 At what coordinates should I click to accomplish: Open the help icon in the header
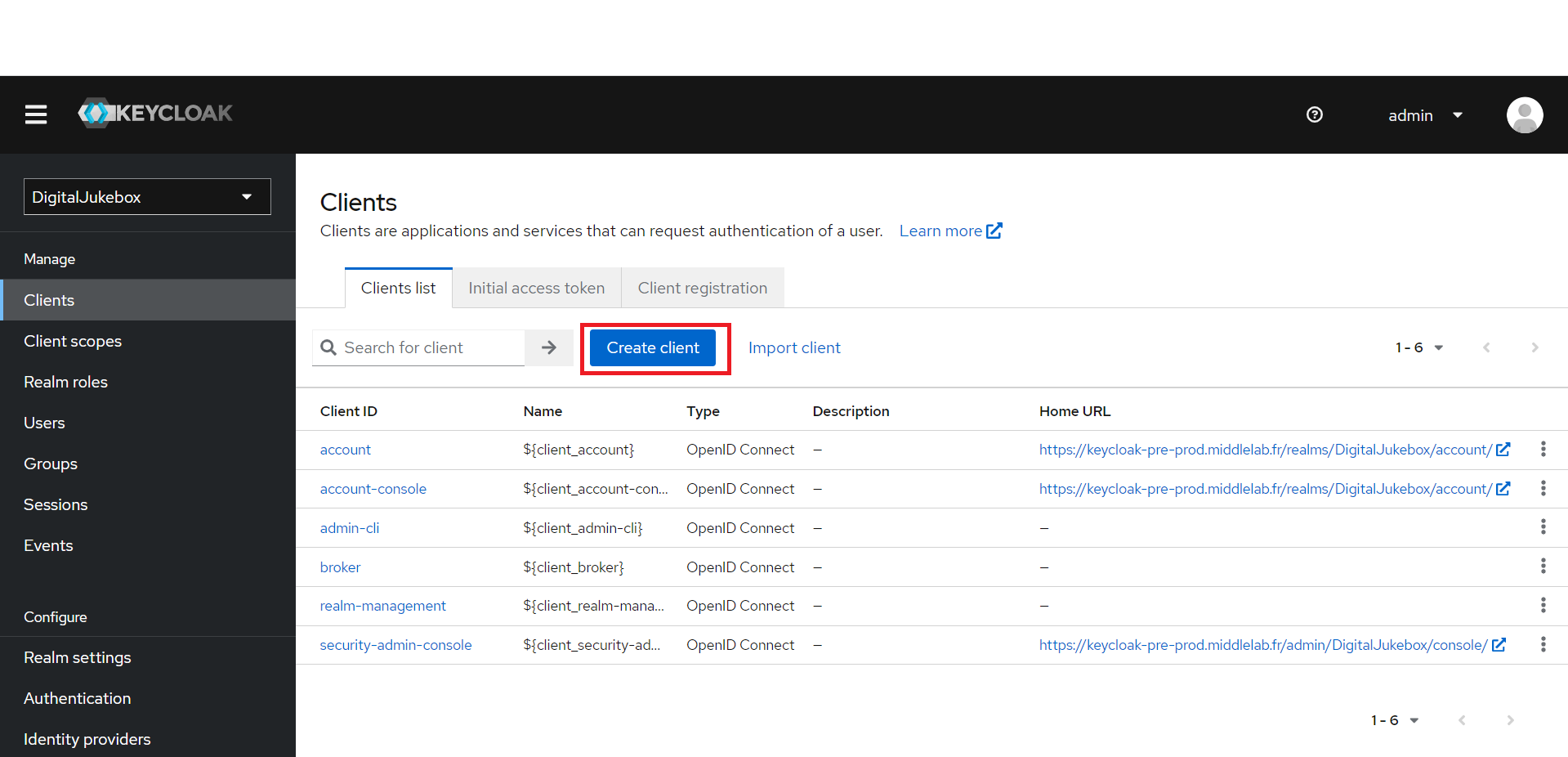(1314, 114)
